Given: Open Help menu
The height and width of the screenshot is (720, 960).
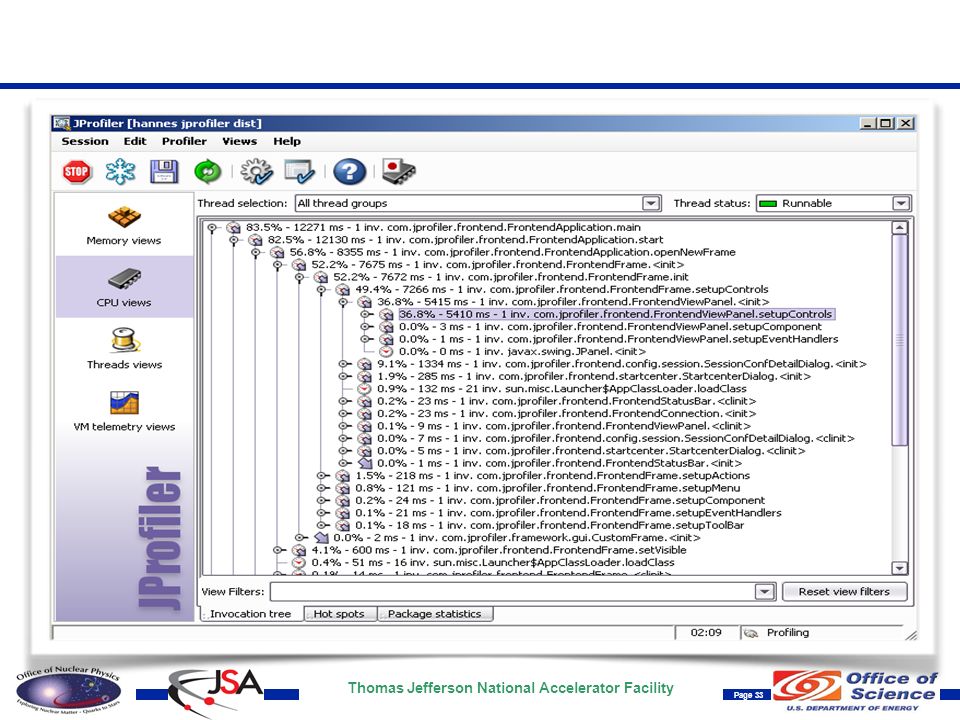Looking at the screenshot, I should click(287, 141).
